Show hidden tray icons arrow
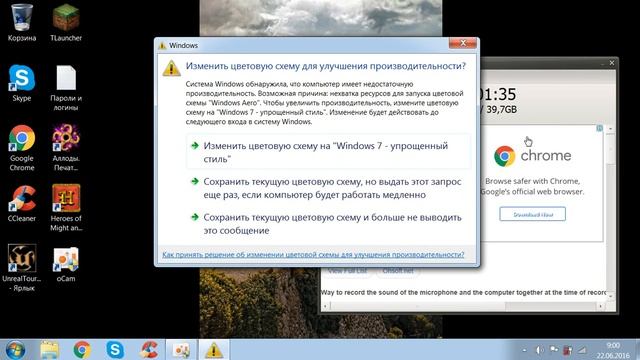640x360 pixels. pyautogui.click(x=524, y=350)
